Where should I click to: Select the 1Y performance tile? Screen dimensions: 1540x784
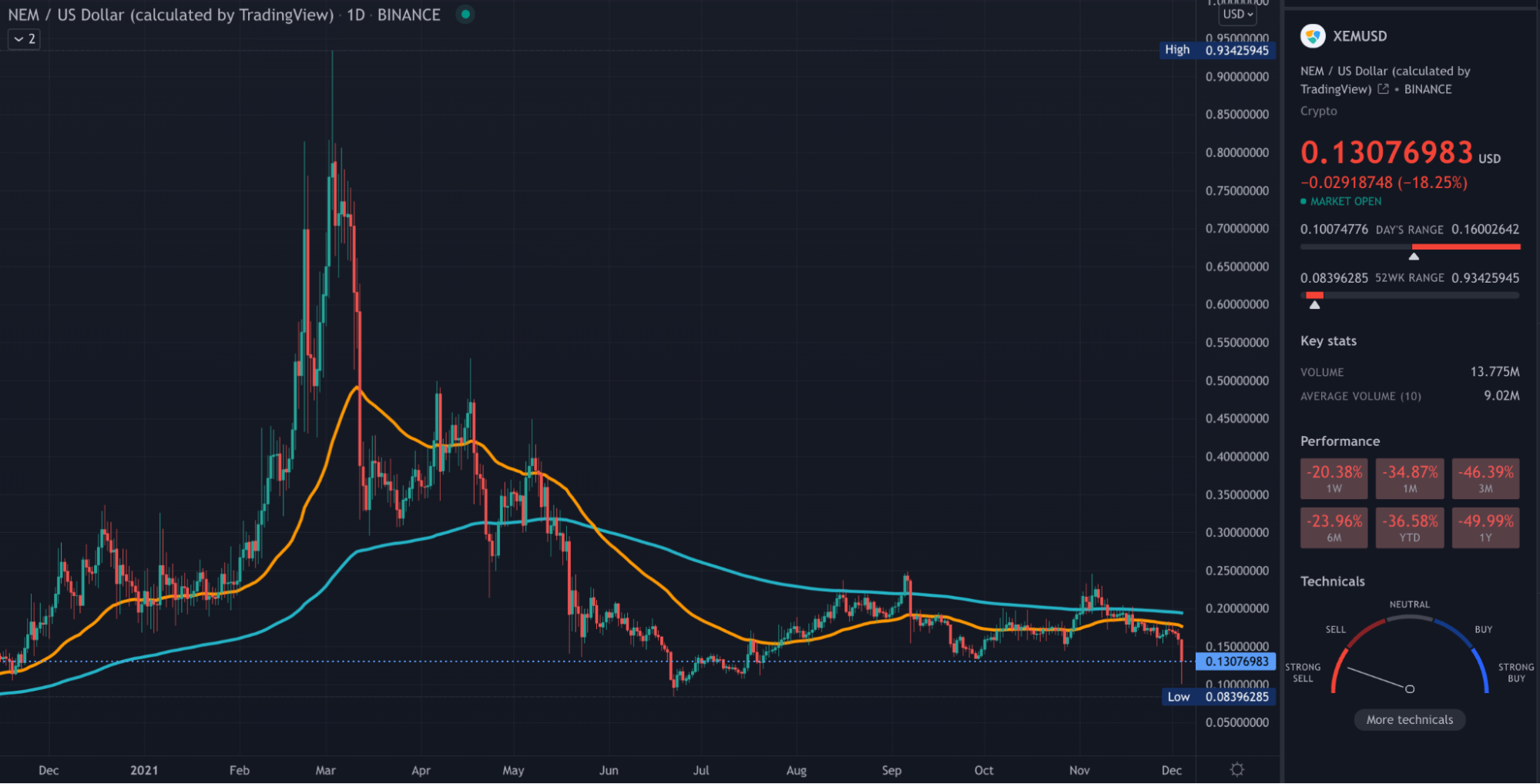pyautogui.click(x=1486, y=528)
